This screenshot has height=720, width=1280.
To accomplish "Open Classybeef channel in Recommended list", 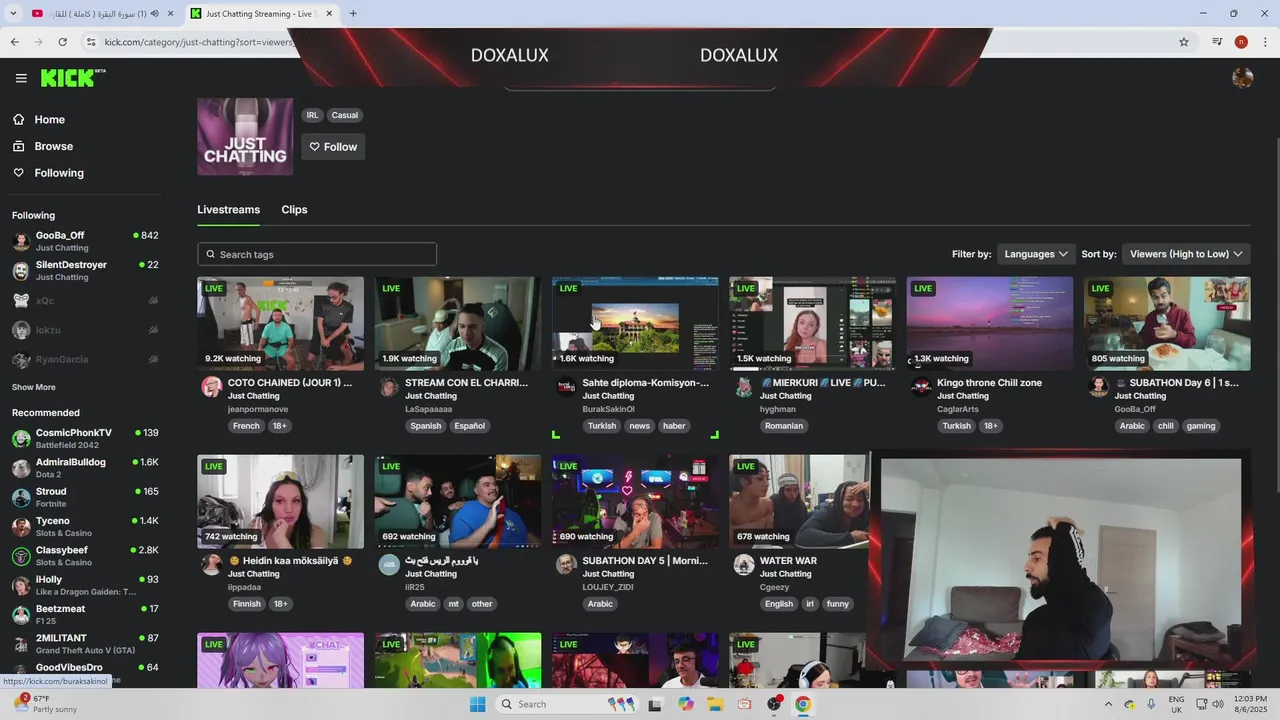I will pos(85,556).
